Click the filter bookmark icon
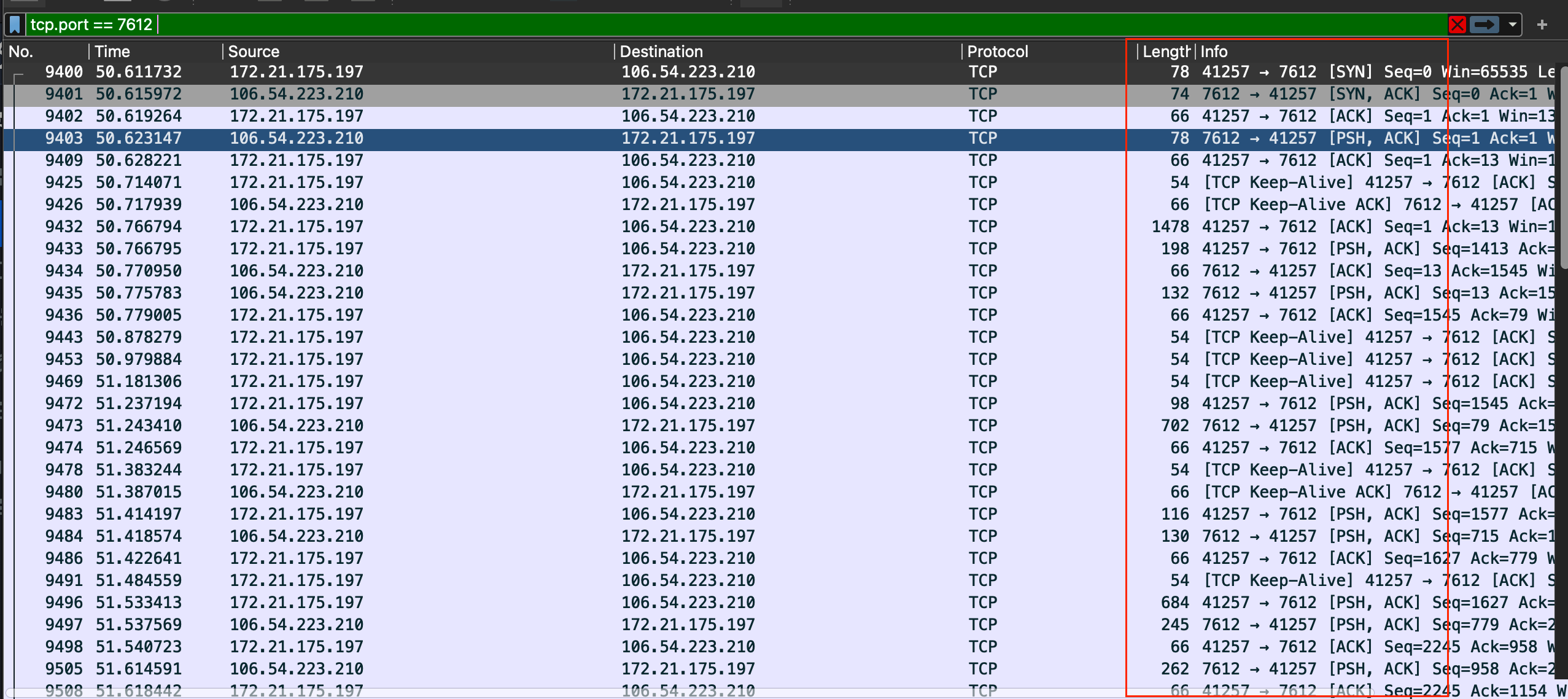Screen dimensions: 1568x699 coord(15,25)
